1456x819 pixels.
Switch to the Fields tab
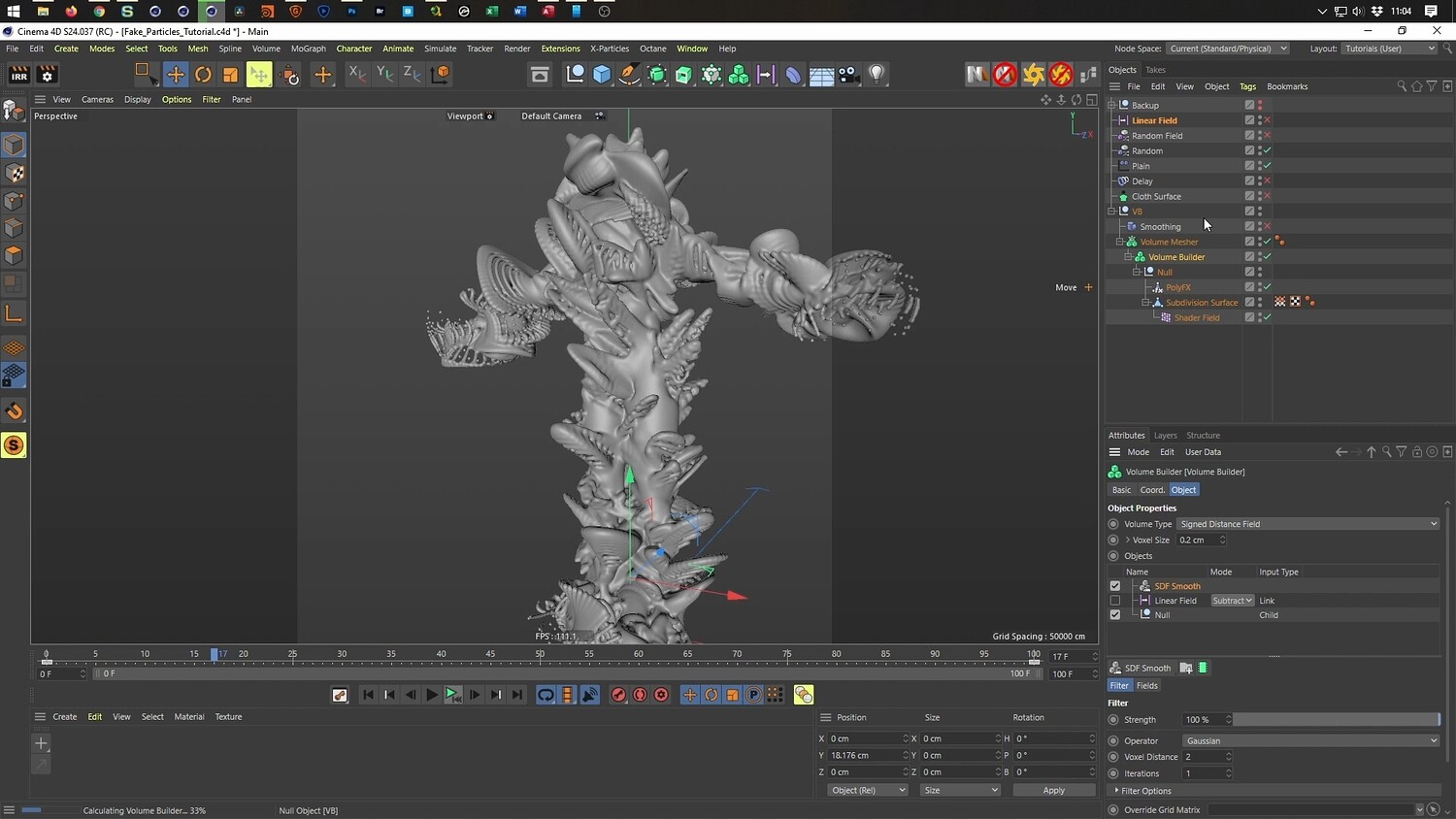click(1146, 685)
